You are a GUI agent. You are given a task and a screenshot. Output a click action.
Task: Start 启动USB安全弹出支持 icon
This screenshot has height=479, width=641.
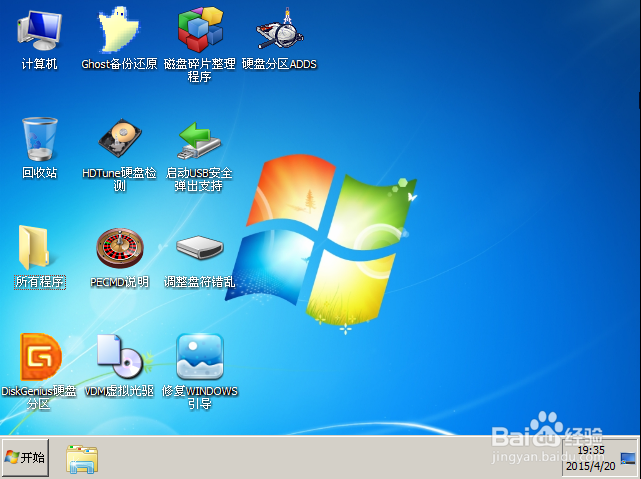199,140
